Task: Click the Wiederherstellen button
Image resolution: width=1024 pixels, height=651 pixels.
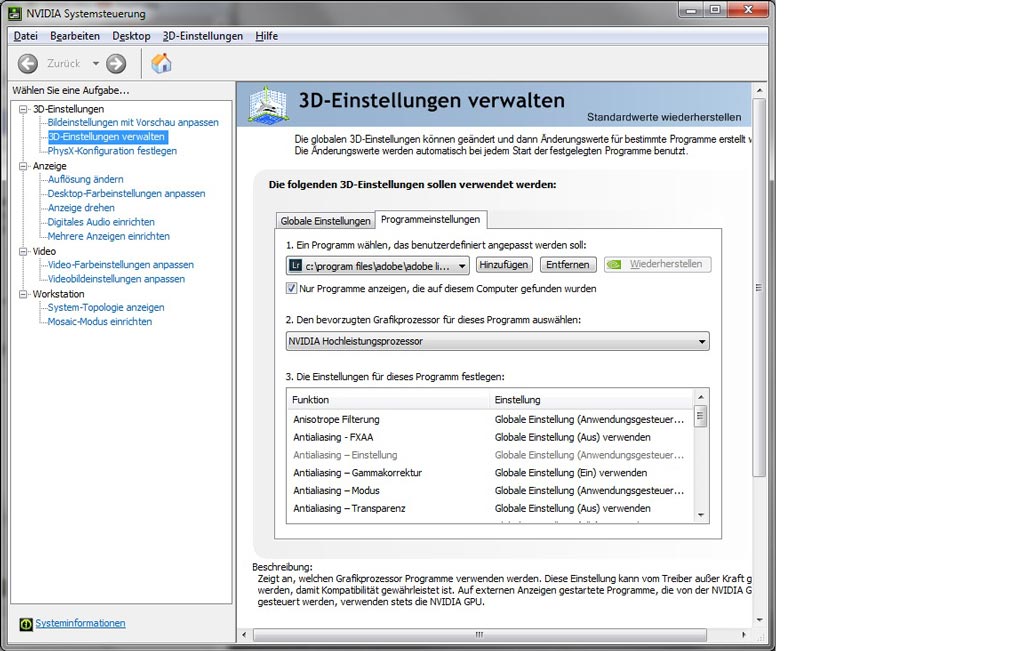Action: point(657,264)
